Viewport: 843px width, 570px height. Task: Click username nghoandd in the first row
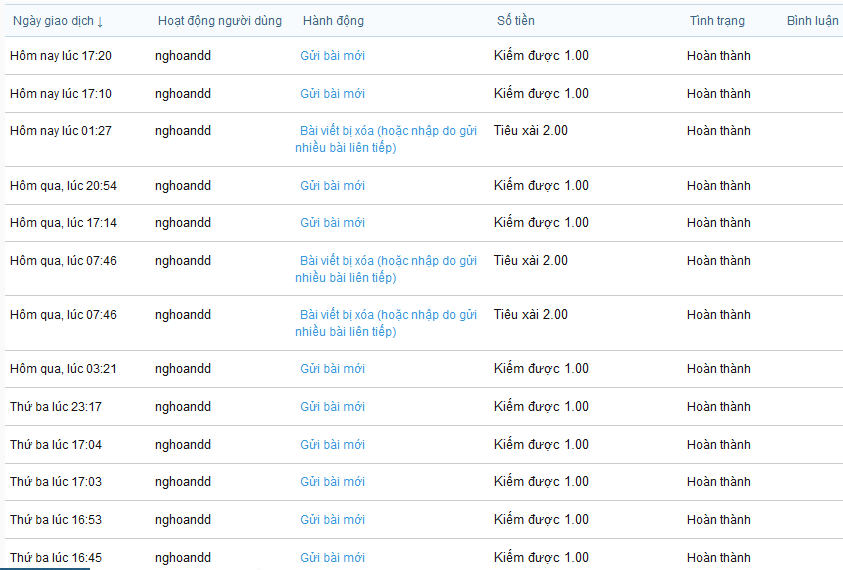pyautogui.click(x=183, y=56)
